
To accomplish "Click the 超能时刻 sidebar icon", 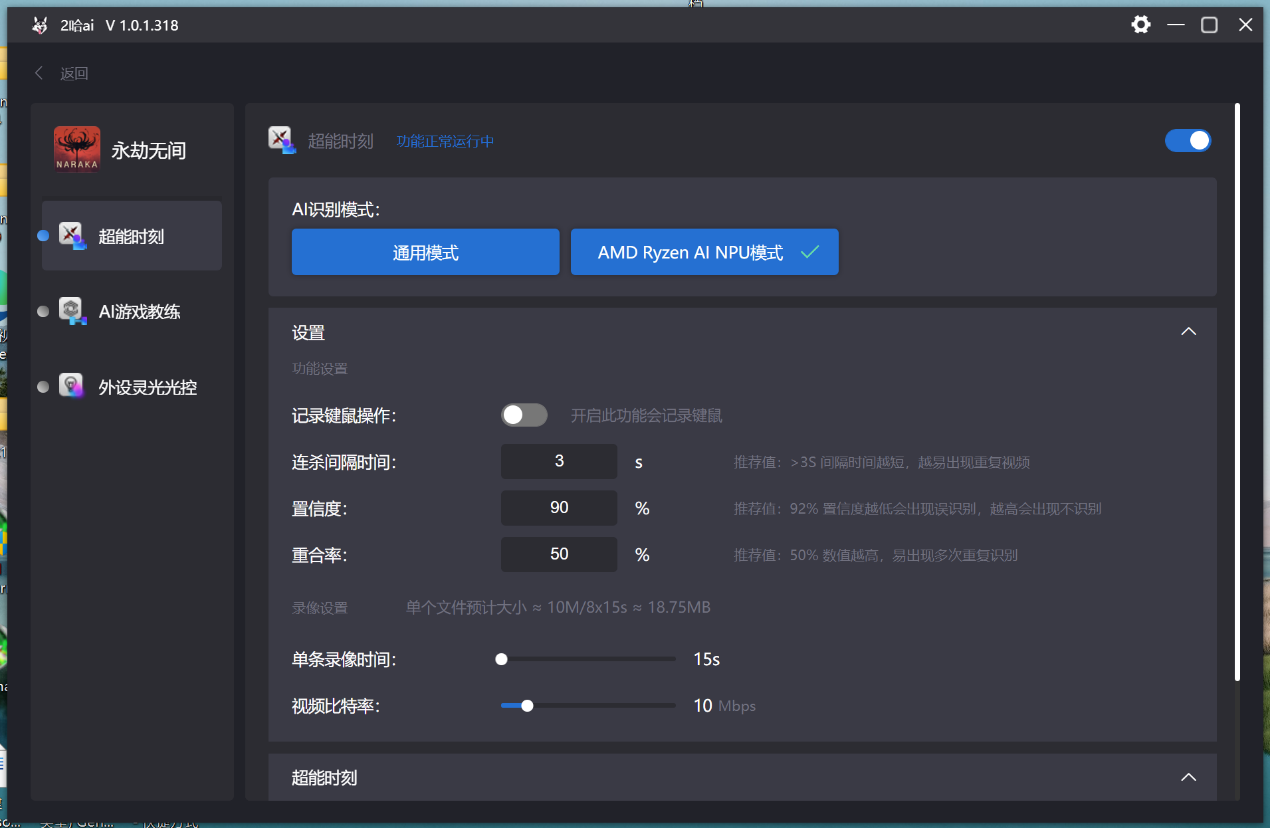I will coord(71,236).
